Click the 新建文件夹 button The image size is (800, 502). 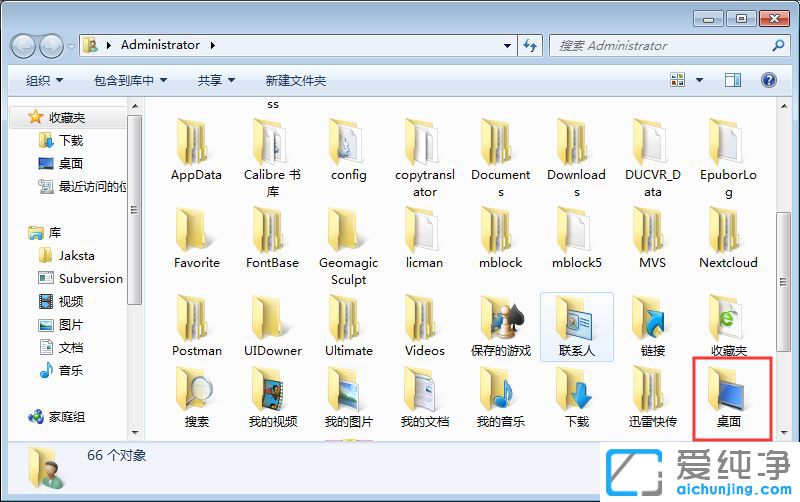[x=295, y=80]
